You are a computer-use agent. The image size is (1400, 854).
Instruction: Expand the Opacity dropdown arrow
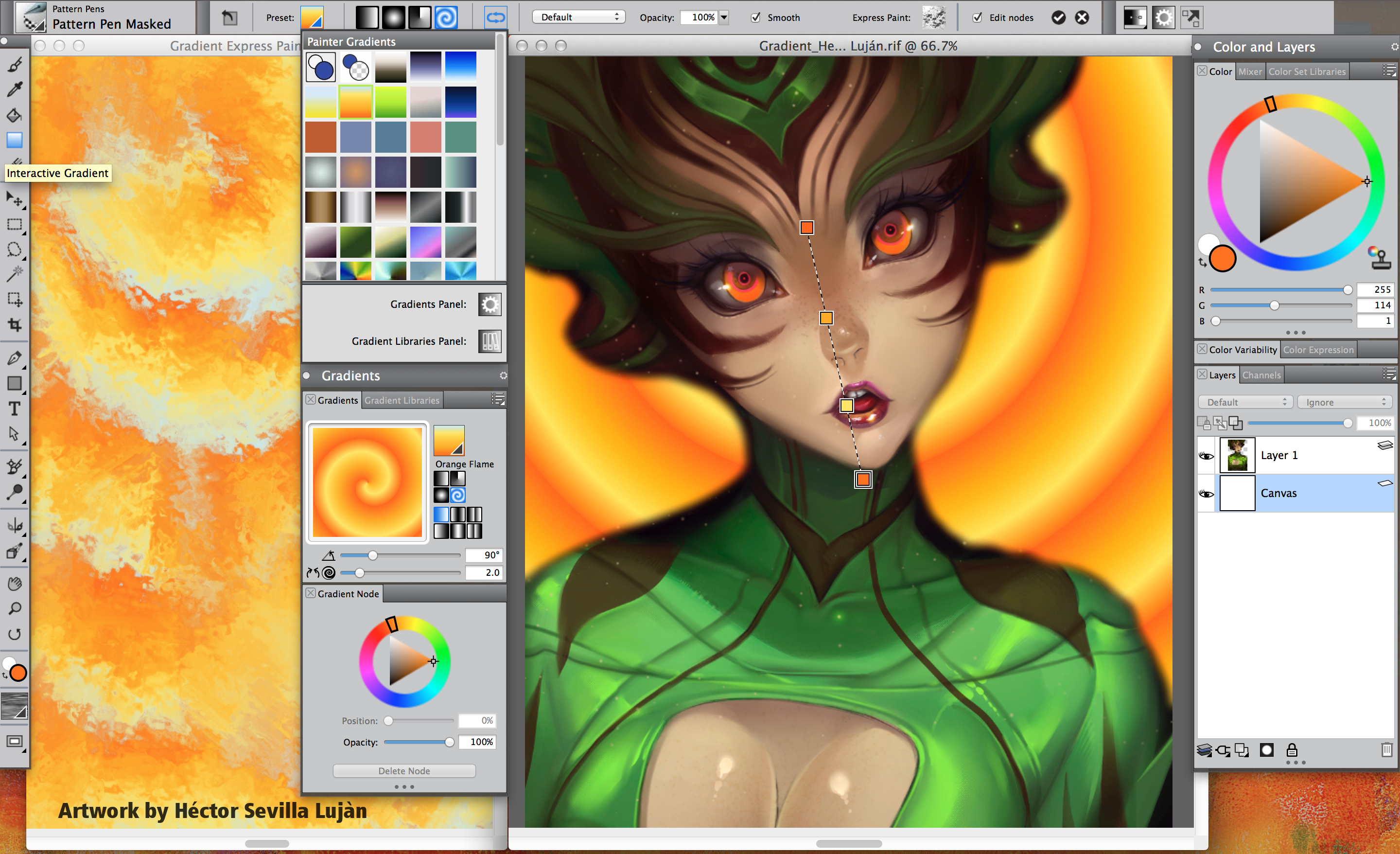(x=724, y=17)
